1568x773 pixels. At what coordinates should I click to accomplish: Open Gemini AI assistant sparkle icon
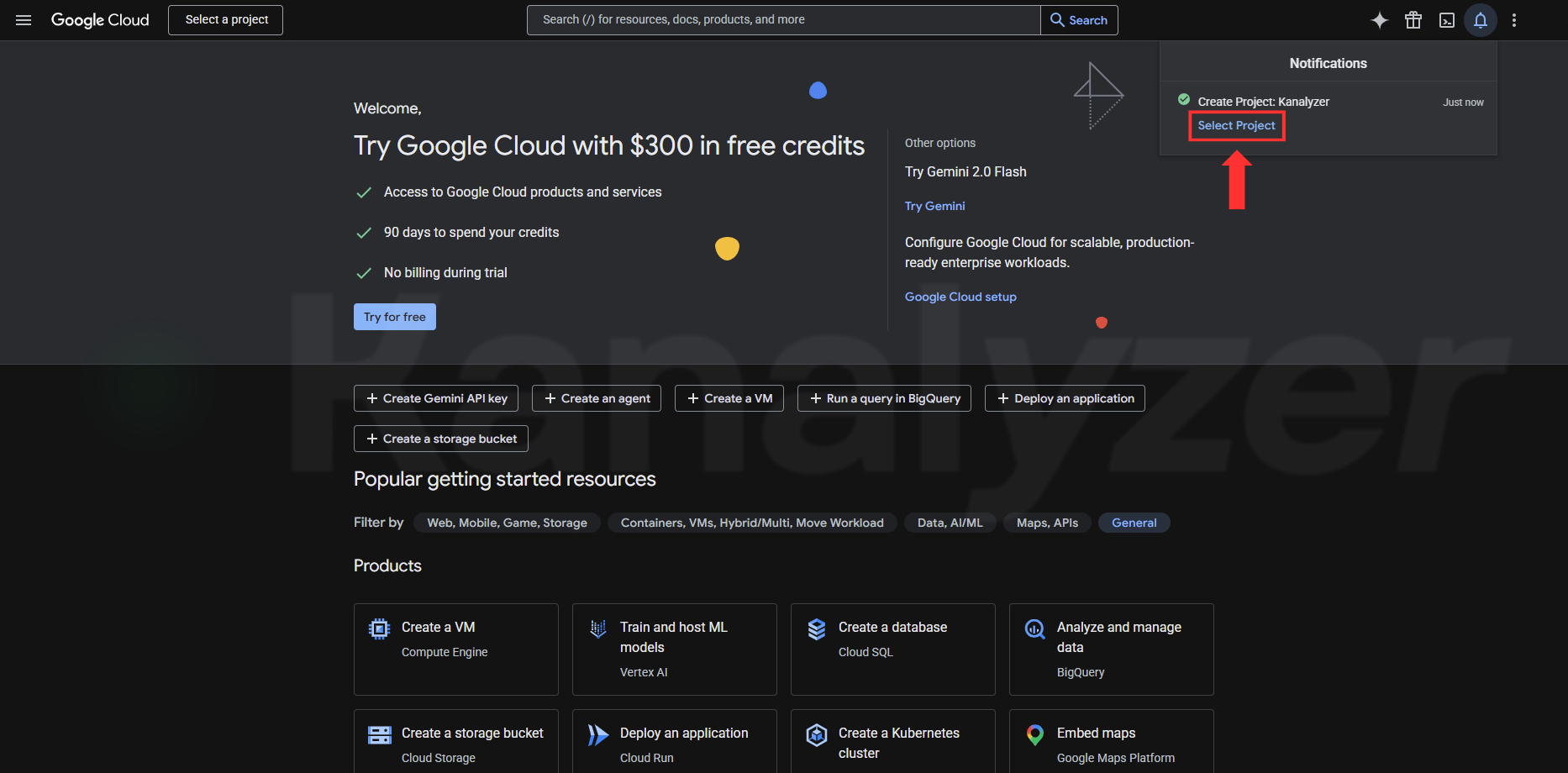[x=1380, y=20]
